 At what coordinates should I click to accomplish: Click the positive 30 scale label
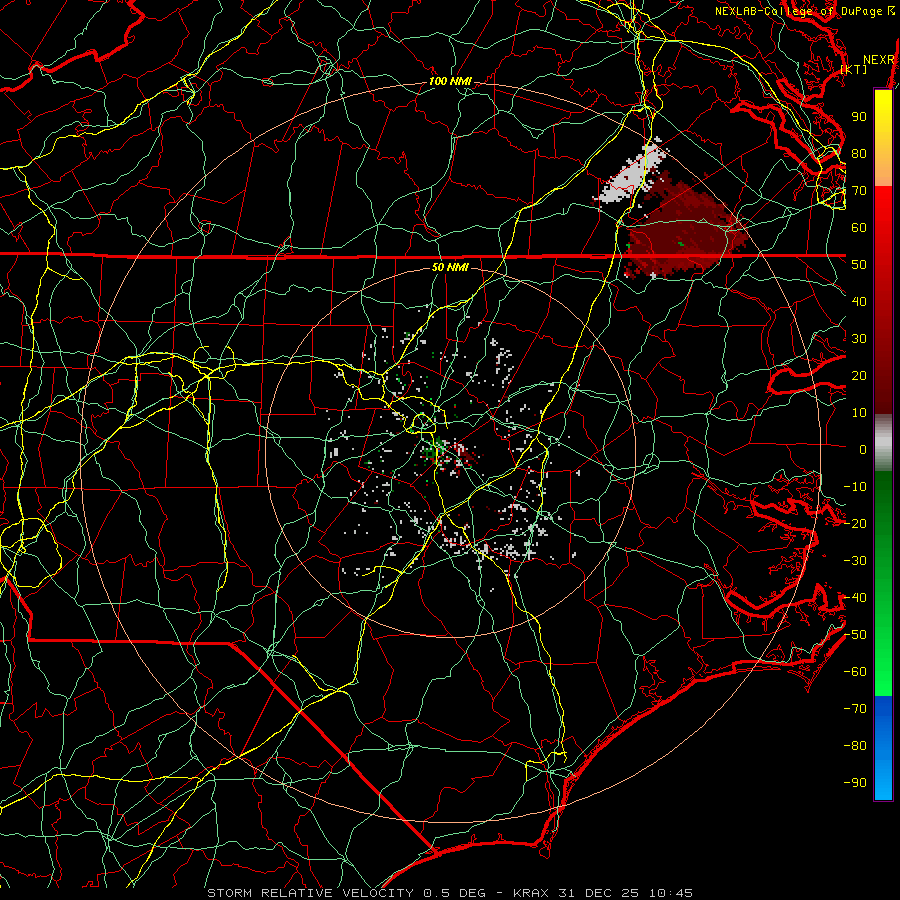tap(859, 339)
